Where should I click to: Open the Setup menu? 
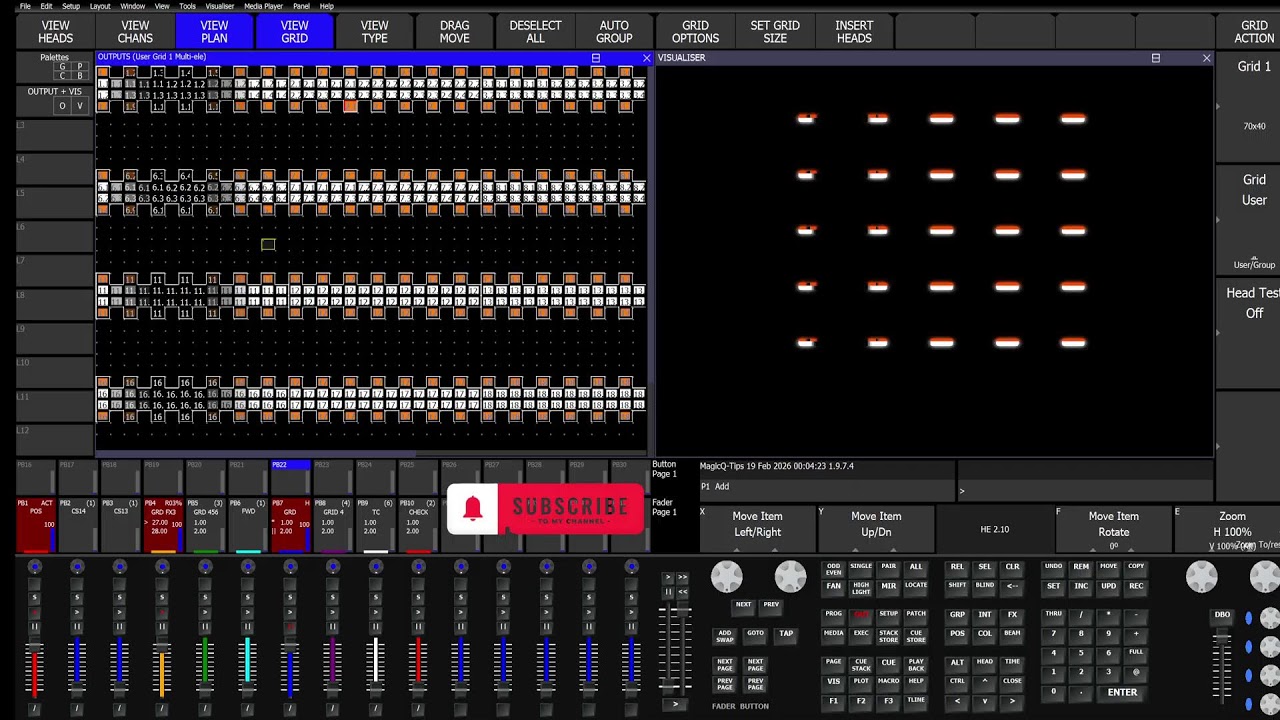pyautogui.click(x=71, y=6)
